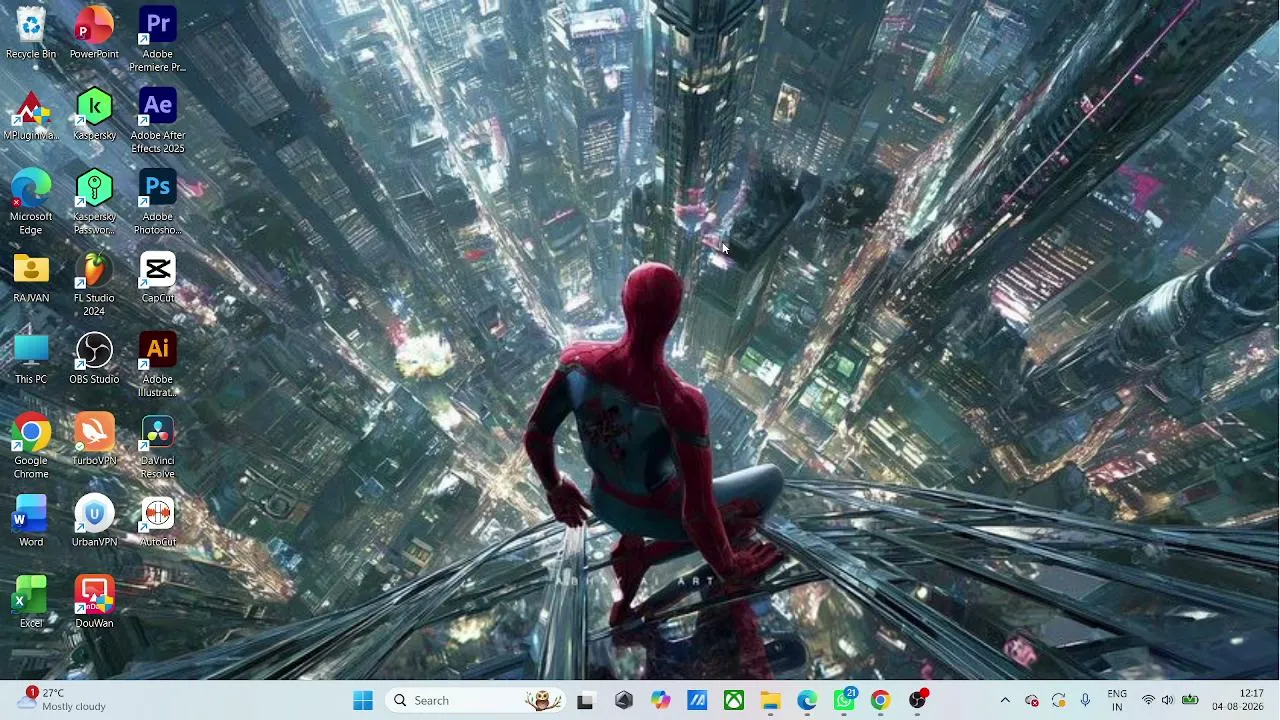
Task: Open WhatsApp with 21 unread notifications
Action: click(x=844, y=701)
